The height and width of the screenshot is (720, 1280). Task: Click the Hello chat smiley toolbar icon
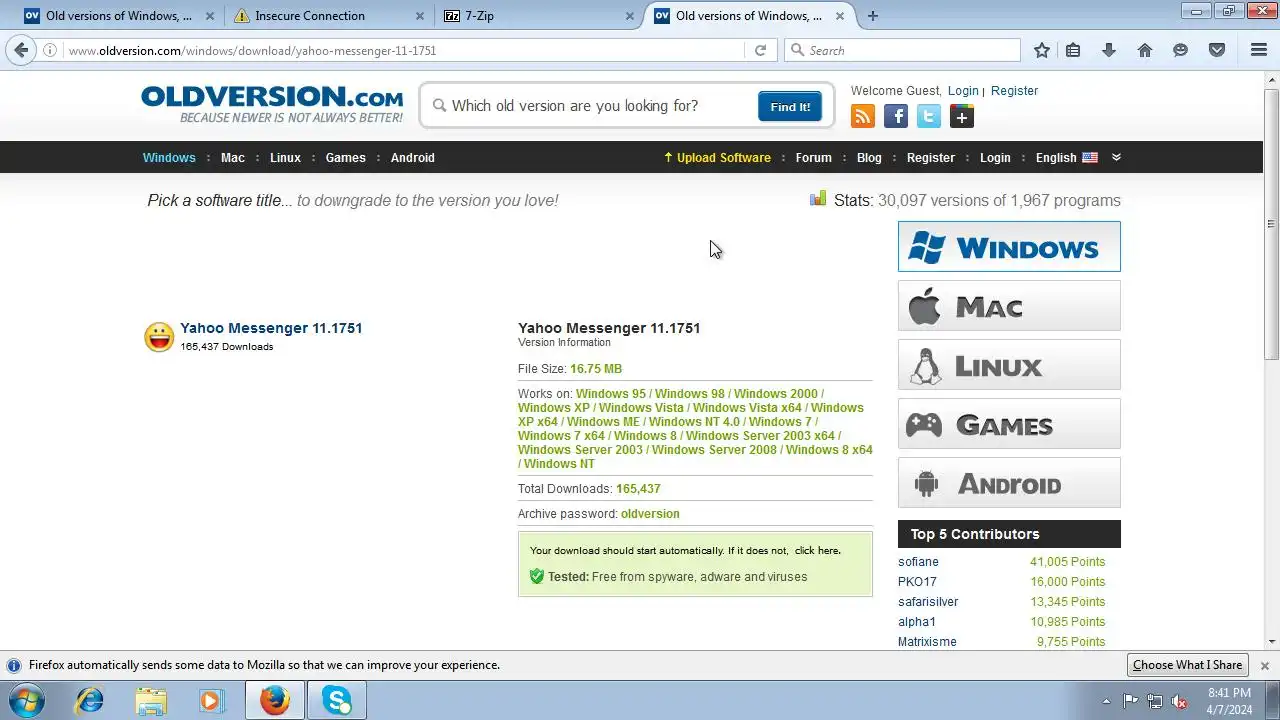1181,50
